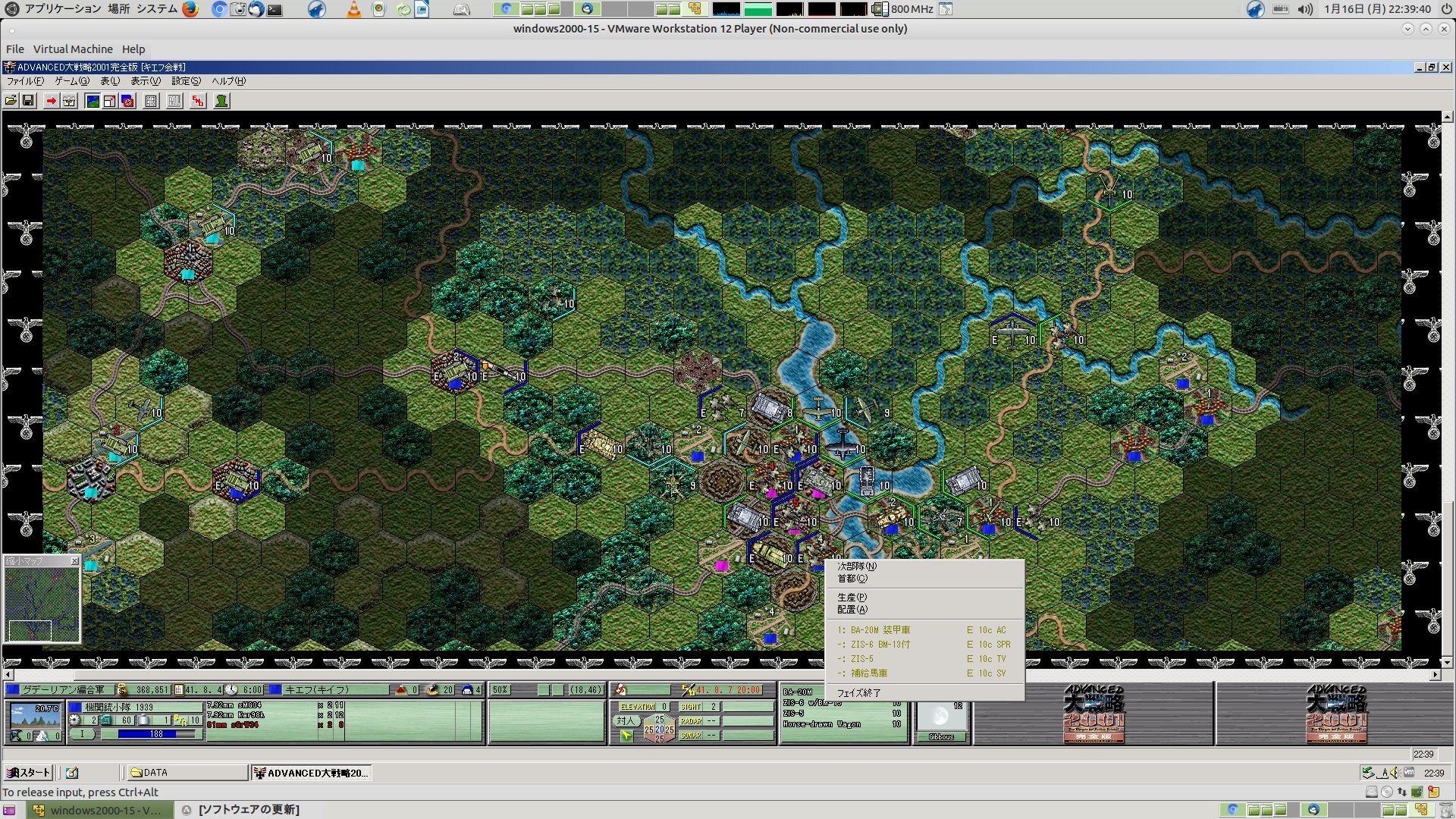Click the map's horizontal scrollbar left arrow
The width and height of the screenshot is (1456, 819).
point(8,674)
